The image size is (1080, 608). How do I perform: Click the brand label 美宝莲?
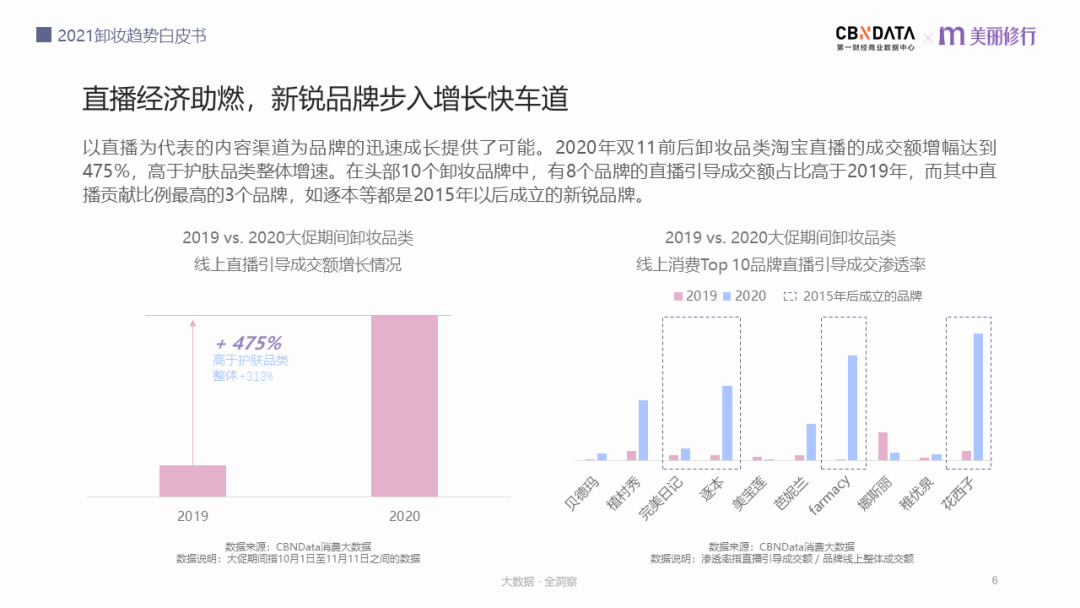click(749, 493)
